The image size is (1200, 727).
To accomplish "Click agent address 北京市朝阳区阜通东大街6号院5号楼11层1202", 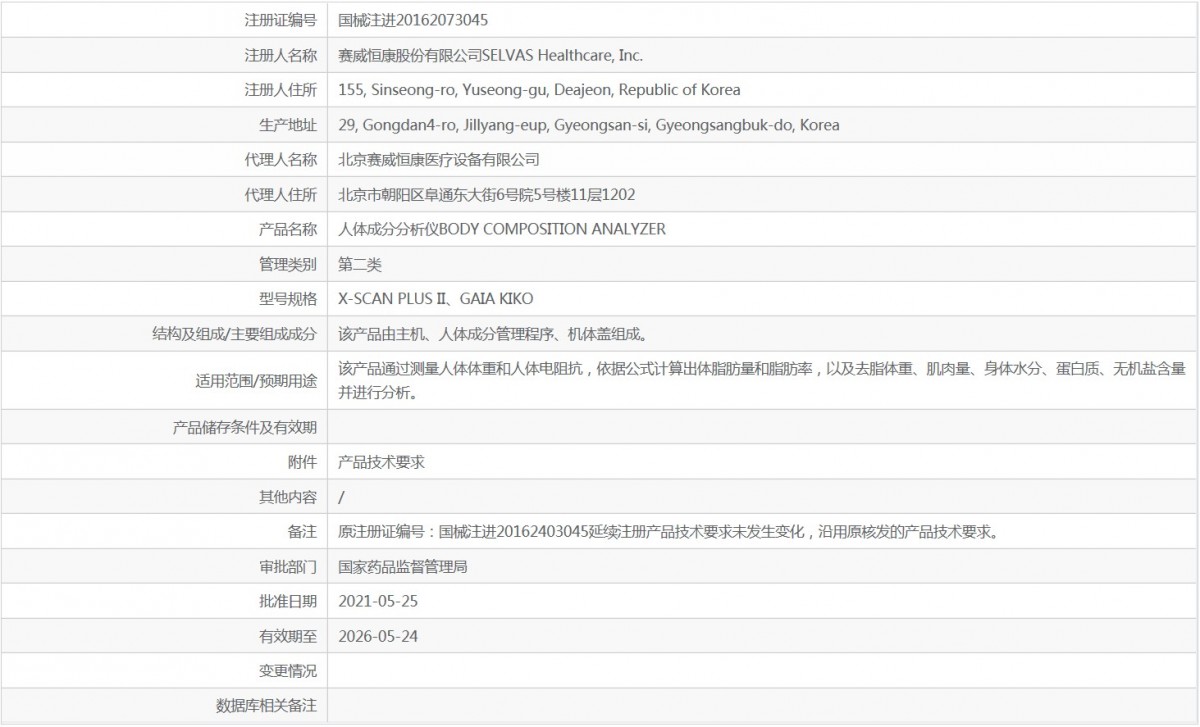I will click(x=487, y=195).
